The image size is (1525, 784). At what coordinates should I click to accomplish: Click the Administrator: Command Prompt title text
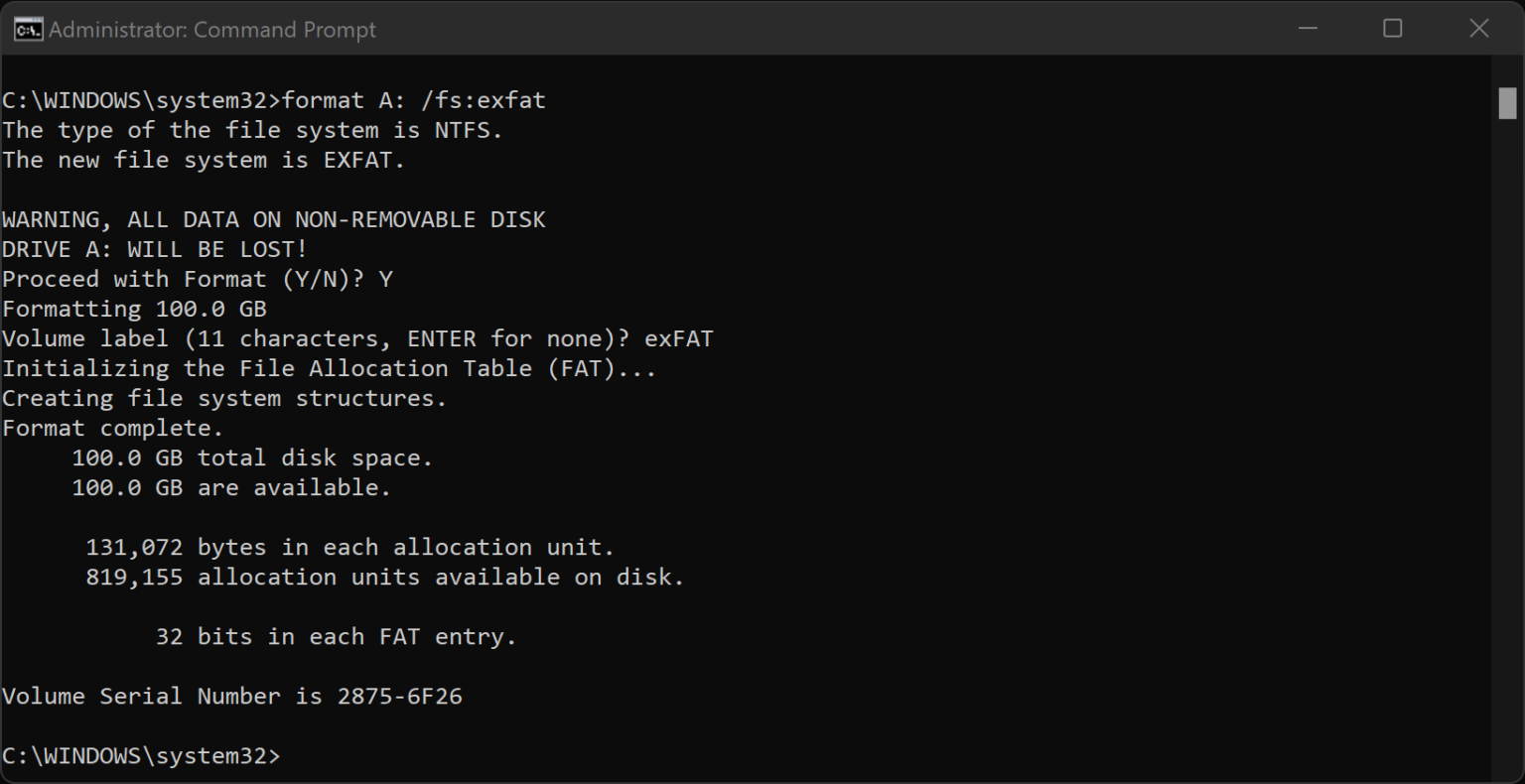(210, 29)
